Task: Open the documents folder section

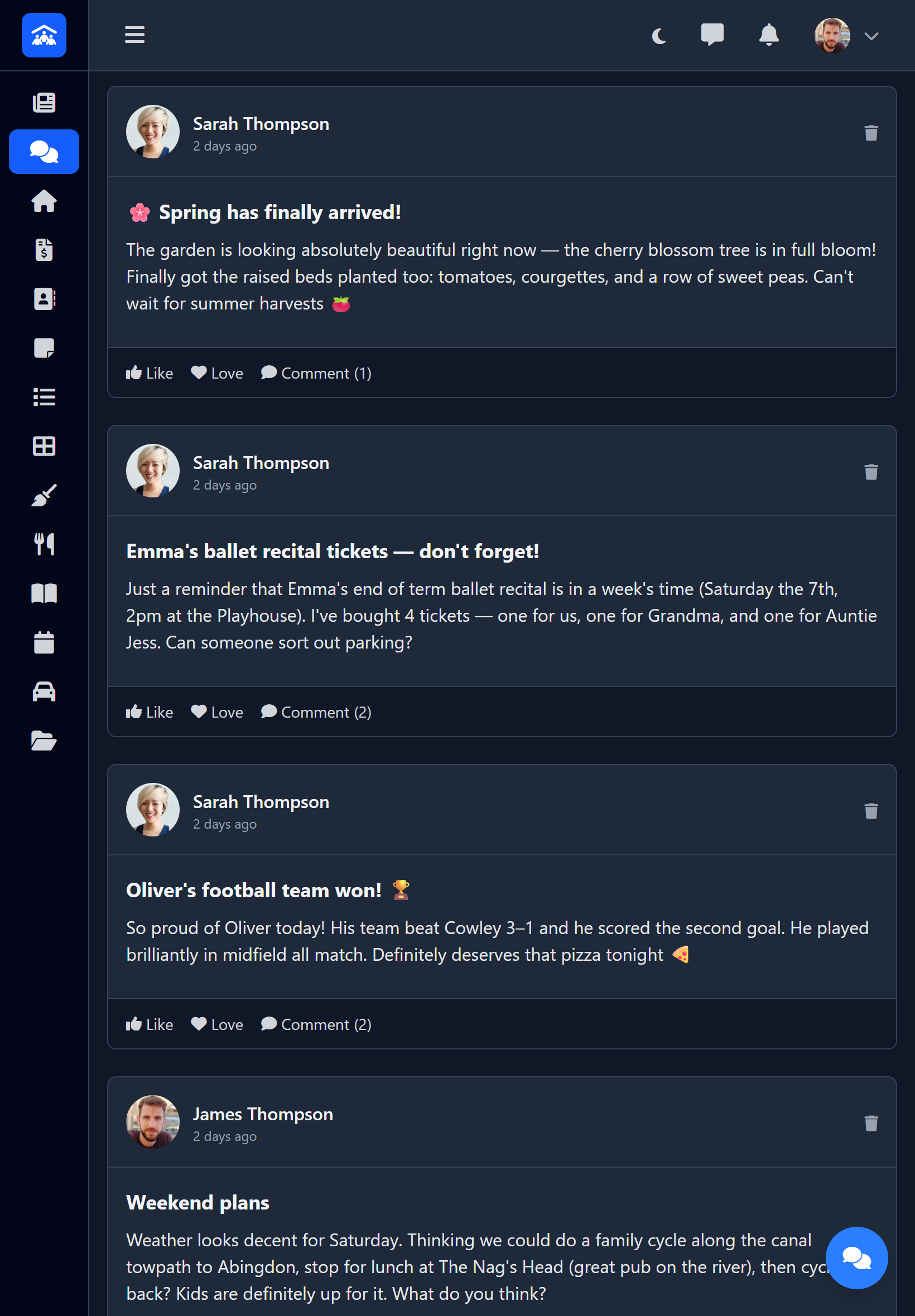Action: pos(44,740)
